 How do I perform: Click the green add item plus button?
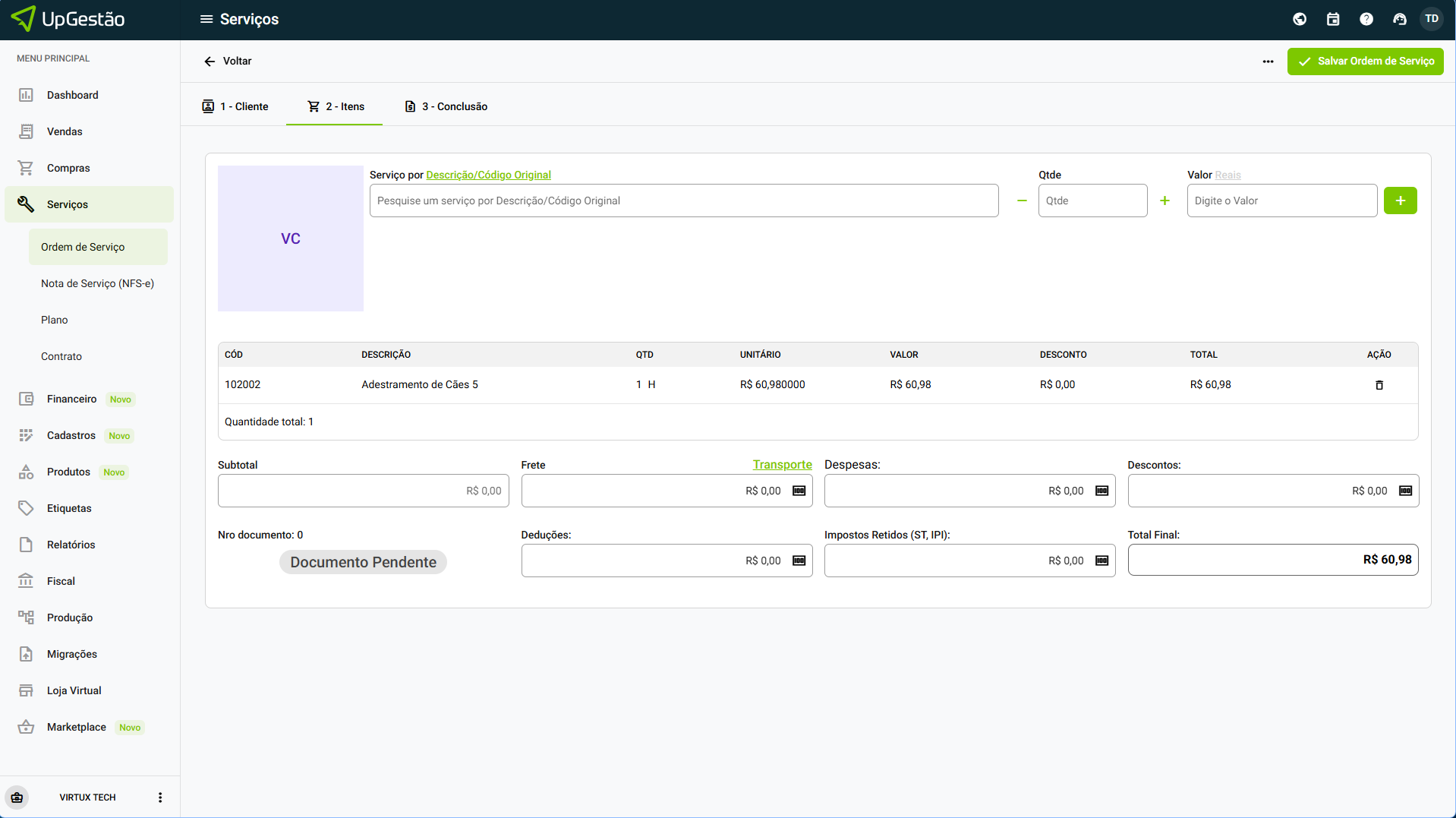(x=1400, y=201)
